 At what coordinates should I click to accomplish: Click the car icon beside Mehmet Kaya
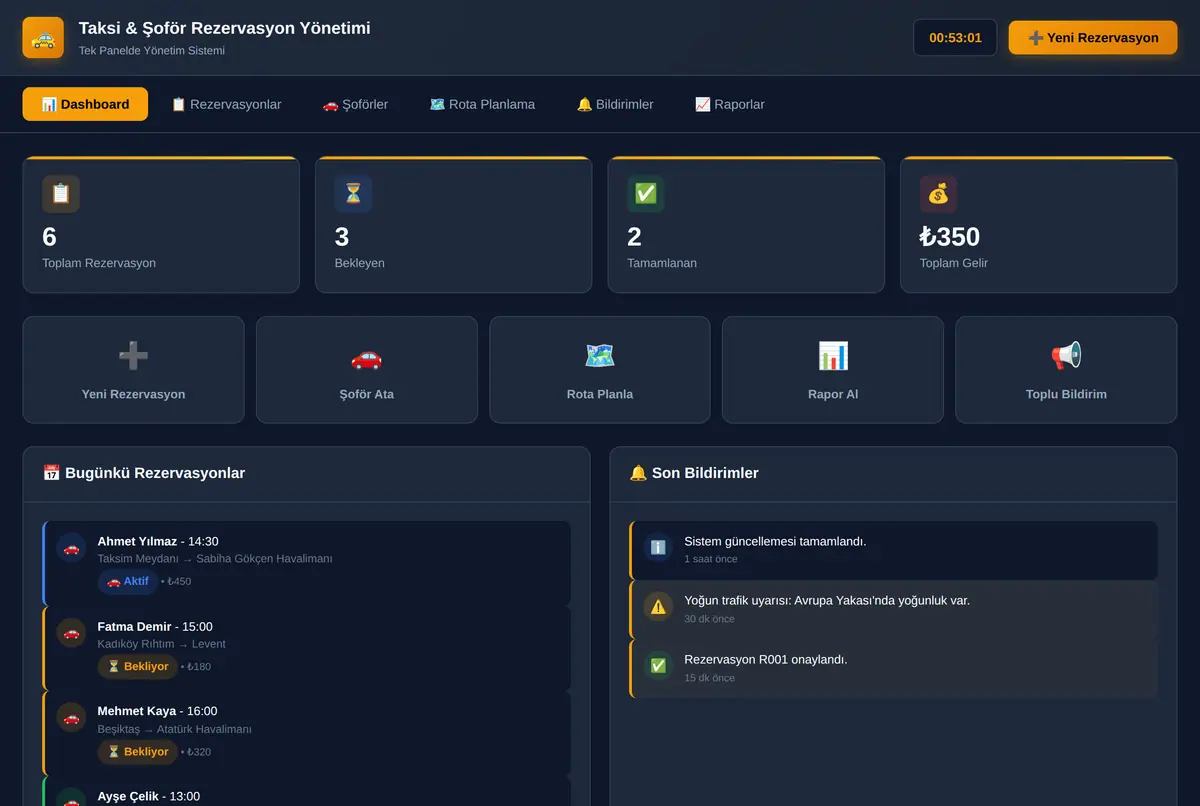click(x=71, y=718)
